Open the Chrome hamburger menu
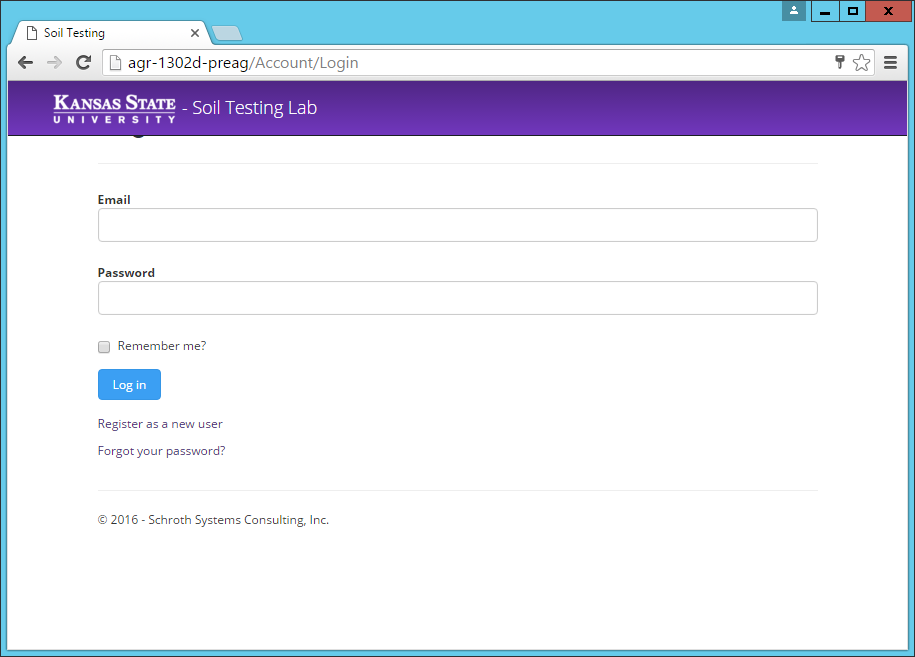The image size is (915, 657). tap(890, 62)
